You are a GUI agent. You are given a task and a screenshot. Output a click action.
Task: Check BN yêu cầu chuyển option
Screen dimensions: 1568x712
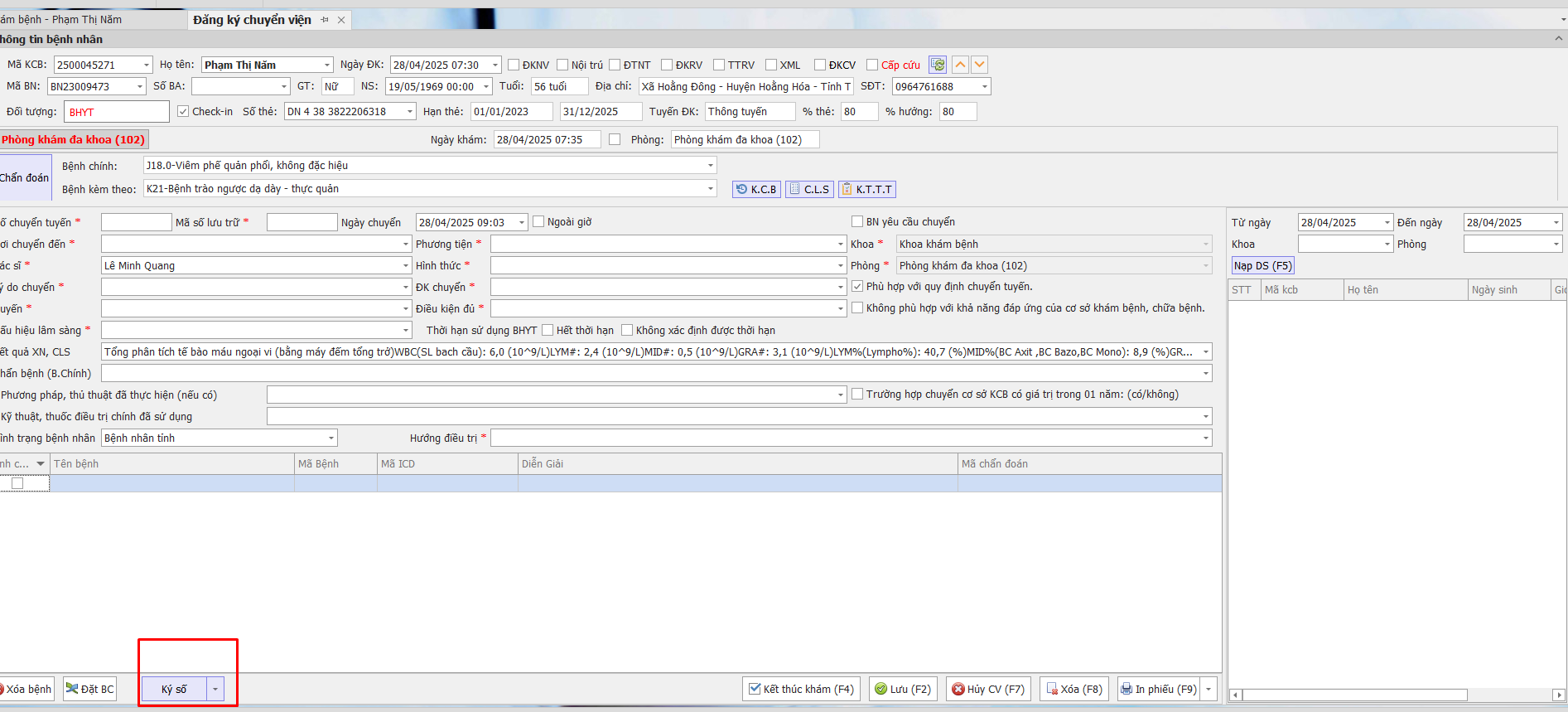(857, 221)
